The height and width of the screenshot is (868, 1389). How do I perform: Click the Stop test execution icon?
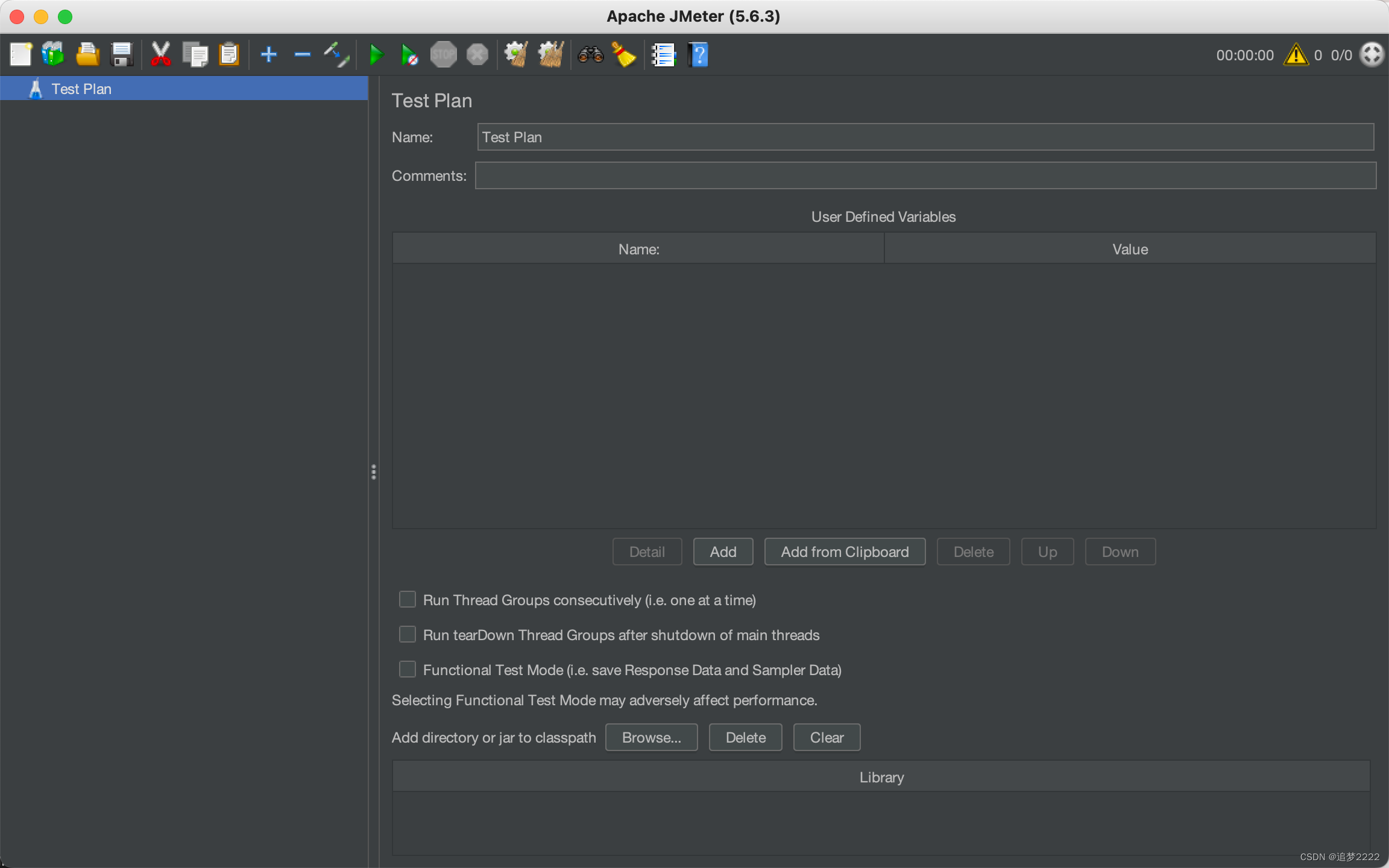click(444, 54)
